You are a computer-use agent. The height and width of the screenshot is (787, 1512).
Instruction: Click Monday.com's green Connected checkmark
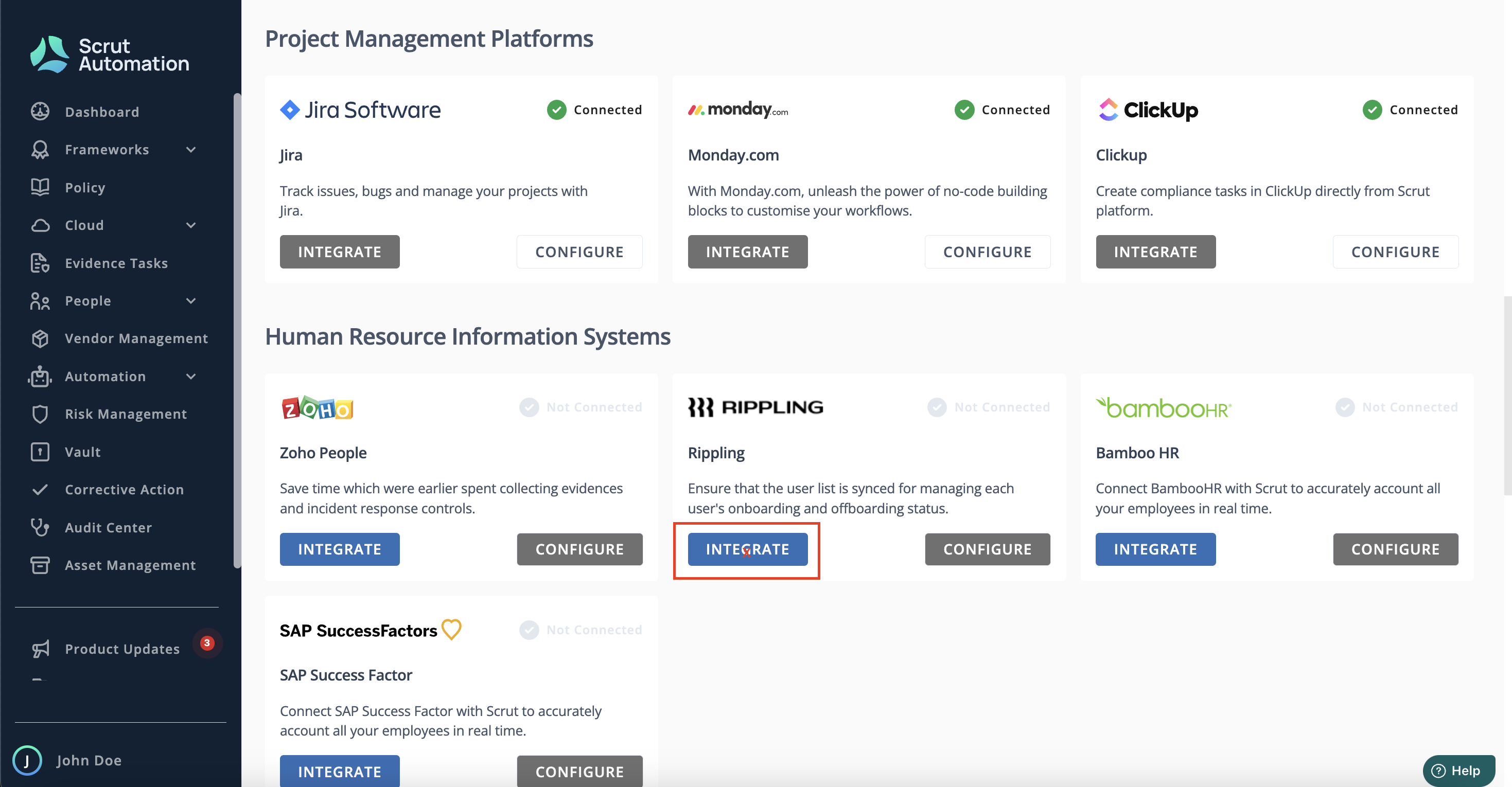(964, 110)
